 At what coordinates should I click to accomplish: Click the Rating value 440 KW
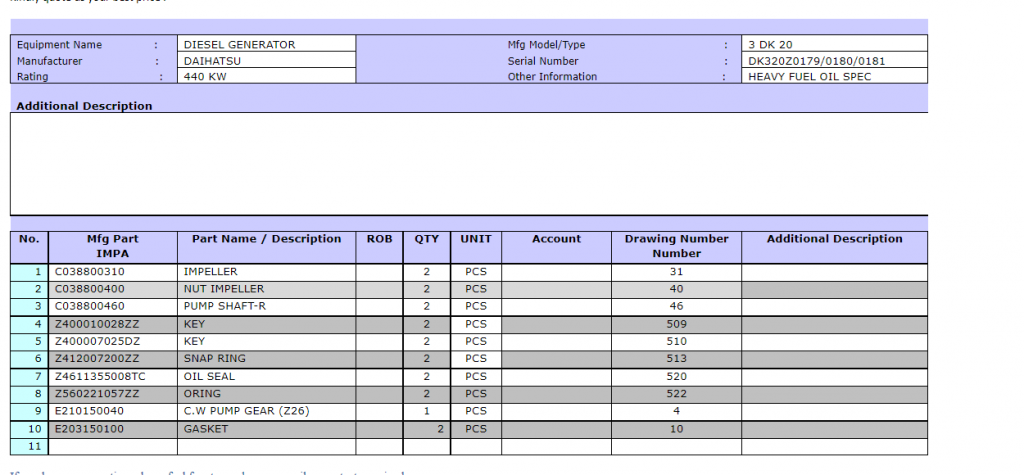[267, 76]
